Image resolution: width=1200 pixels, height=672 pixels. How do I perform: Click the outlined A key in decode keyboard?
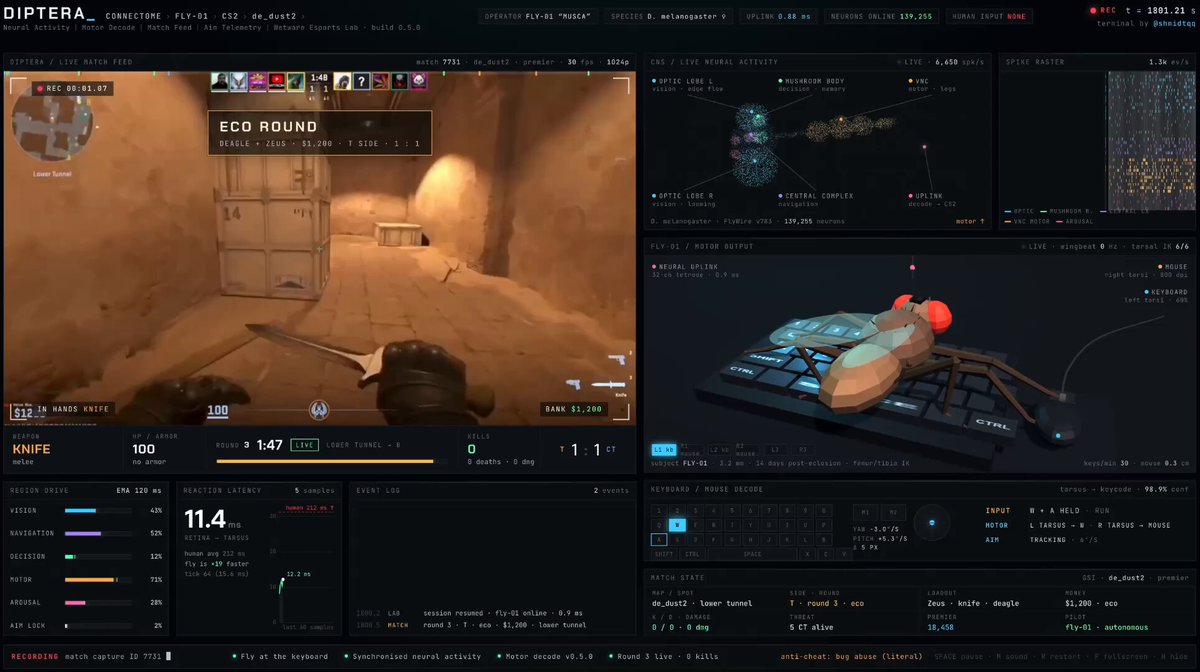click(x=659, y=538)
